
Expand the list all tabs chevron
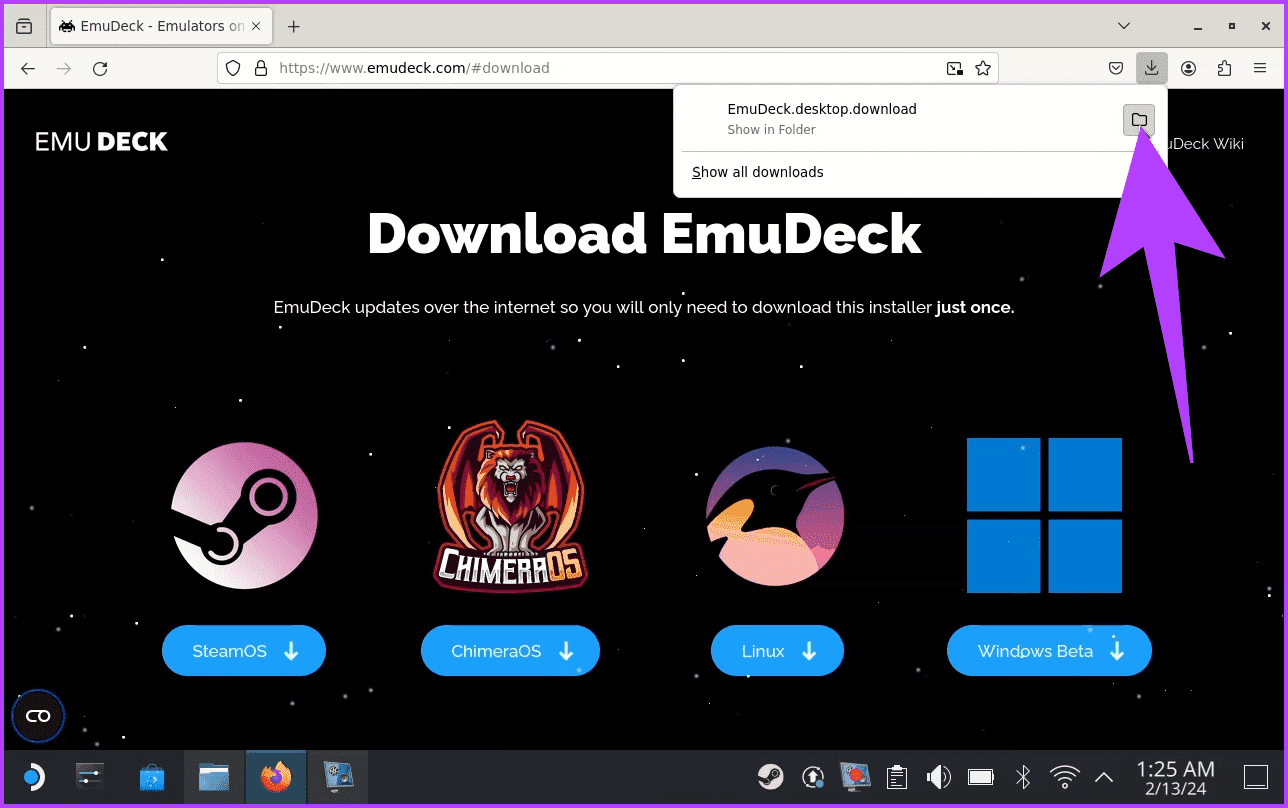coord(1124,26)
